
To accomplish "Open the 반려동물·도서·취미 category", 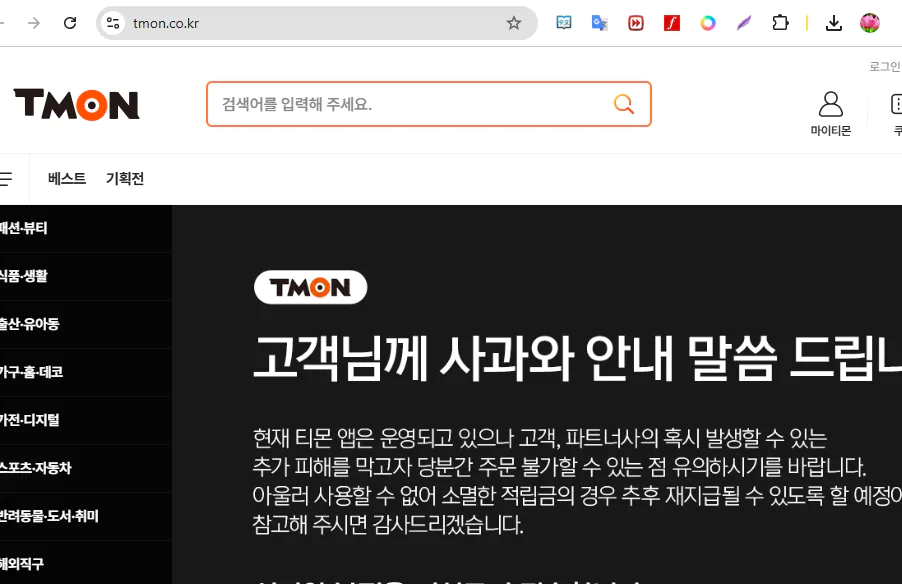I will (x=86, y=516).
